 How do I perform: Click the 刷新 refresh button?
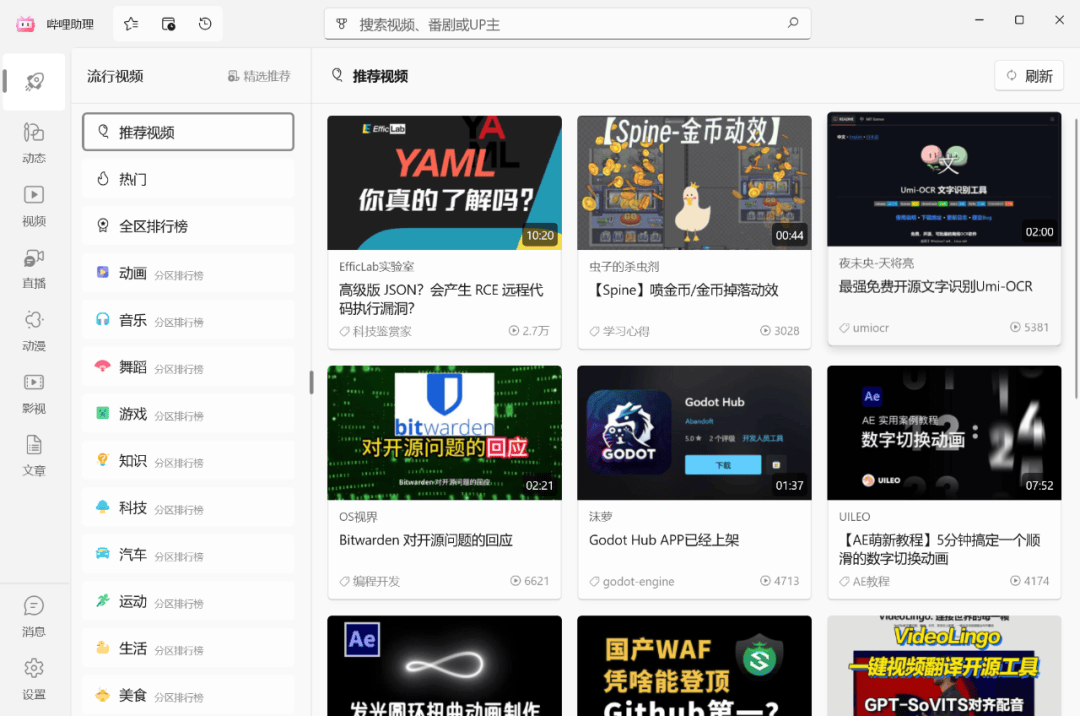(x=1029, y=76)
